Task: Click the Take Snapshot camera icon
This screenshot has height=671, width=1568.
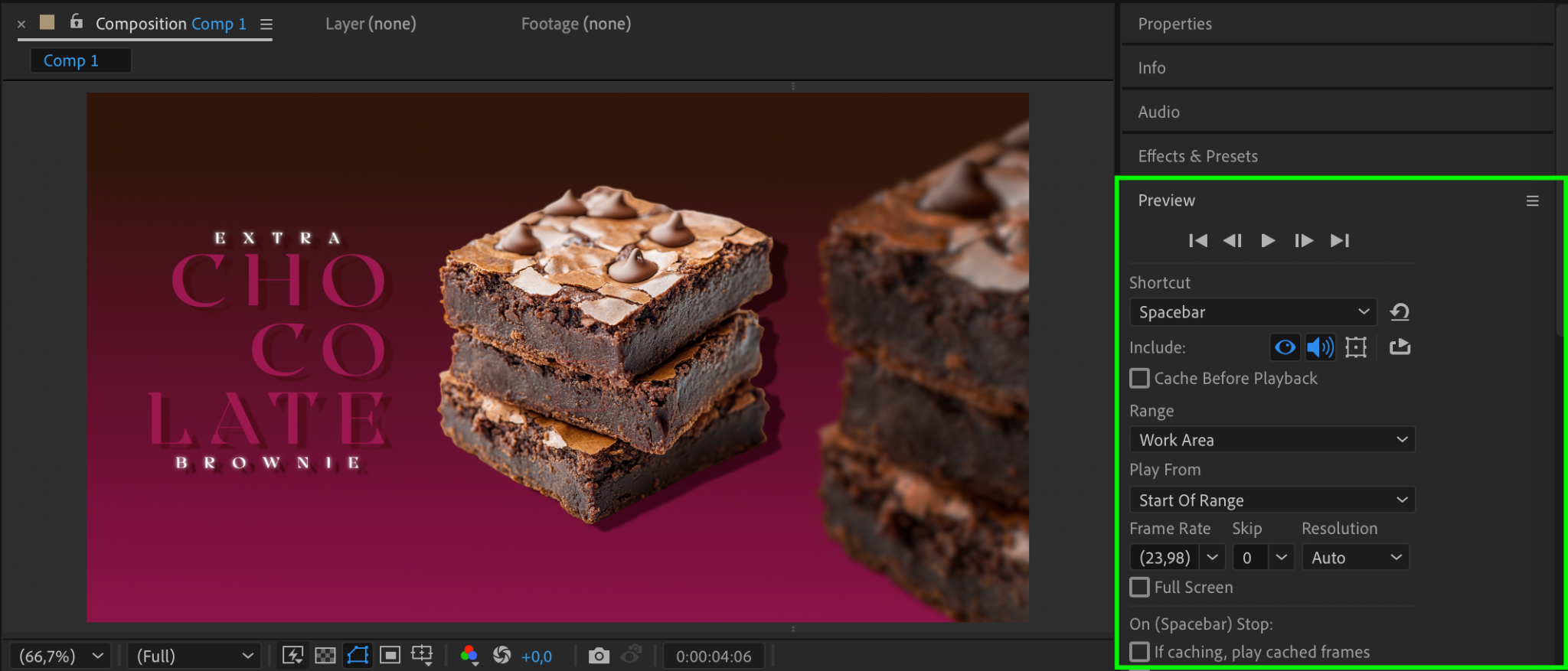Action: 599,656
